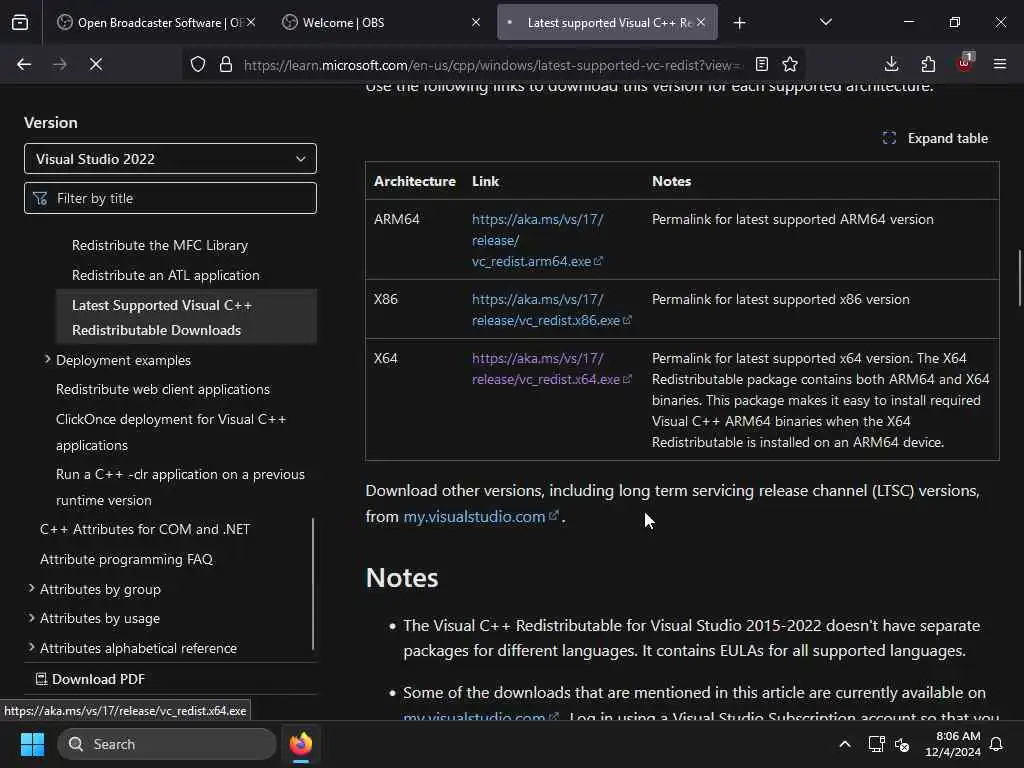1024x768 pixels.
Task: Open Redistribute the MFC Library
Action: click(160, 246)
